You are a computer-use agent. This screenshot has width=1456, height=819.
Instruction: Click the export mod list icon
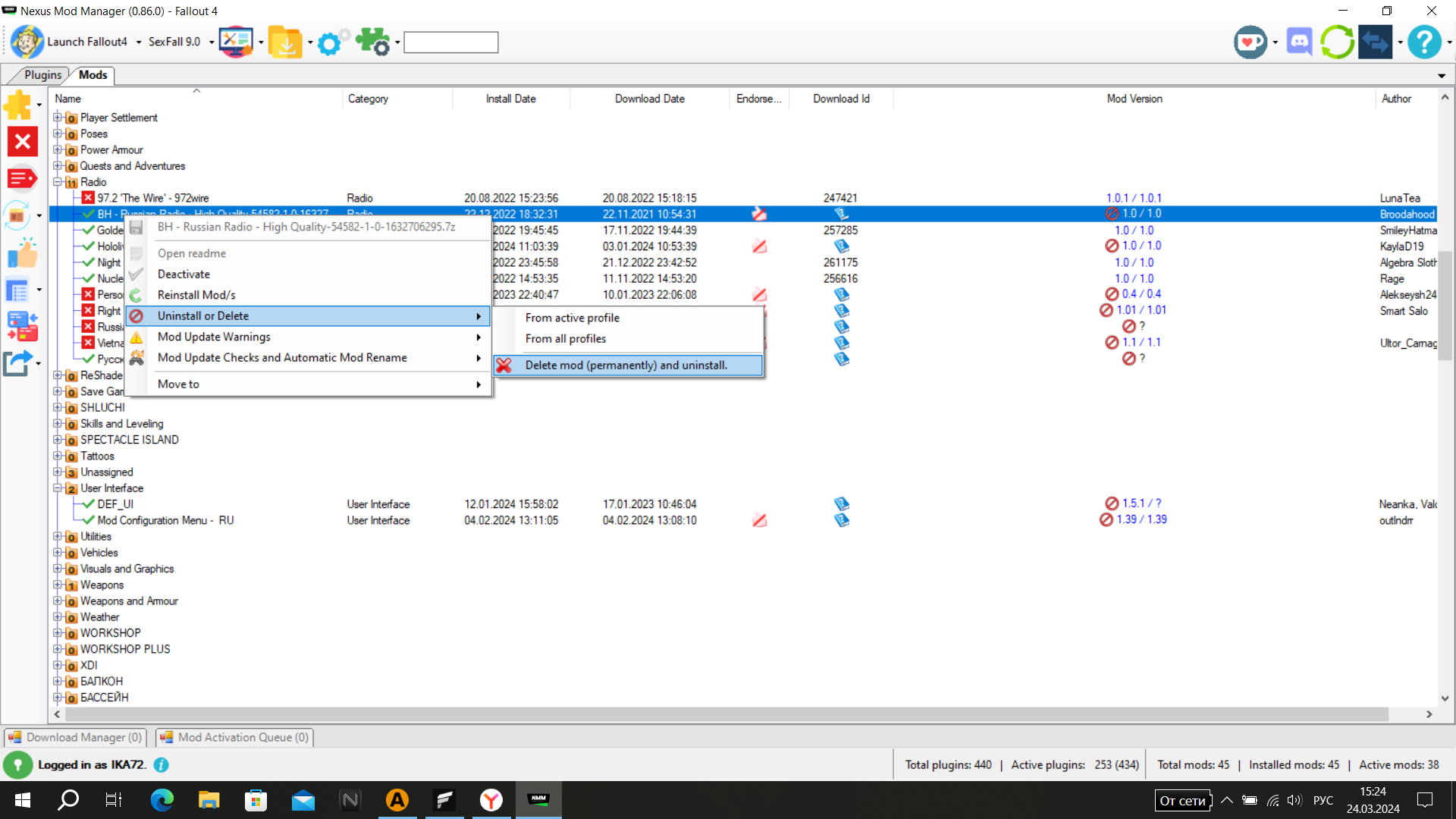(x=18, y=364)
